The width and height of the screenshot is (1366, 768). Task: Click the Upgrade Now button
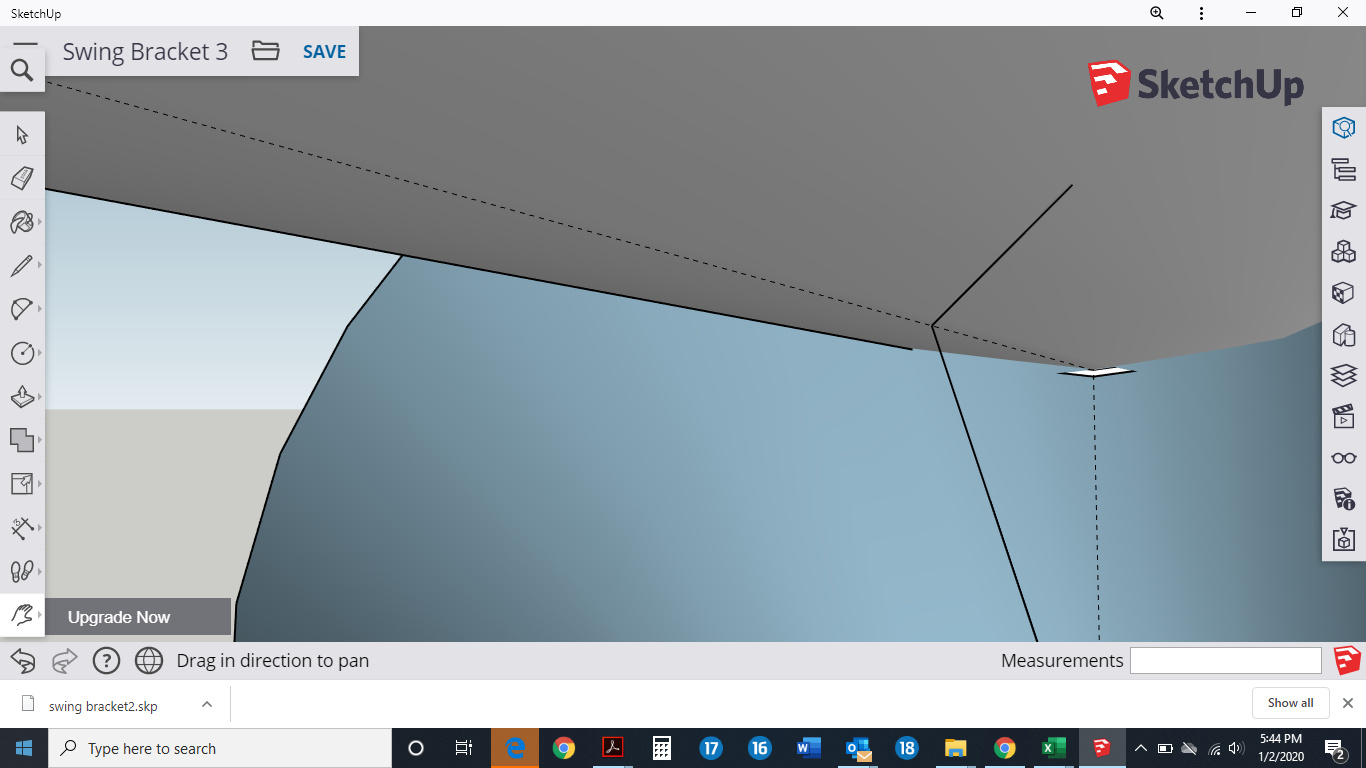tap(138, 617)
